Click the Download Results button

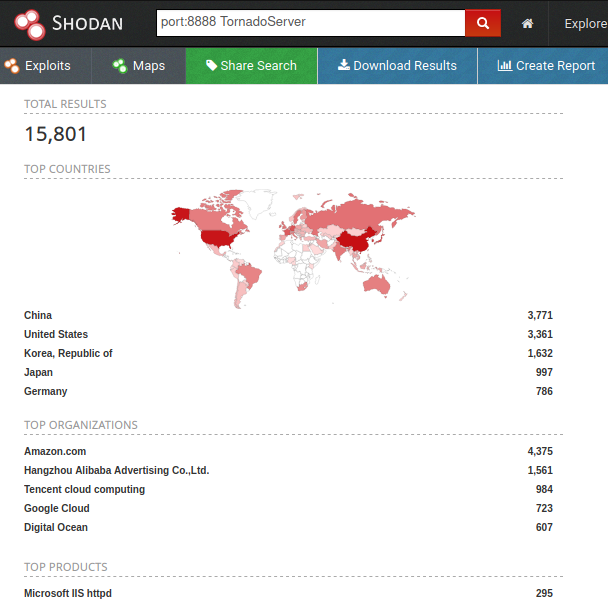tap(397, 66)
